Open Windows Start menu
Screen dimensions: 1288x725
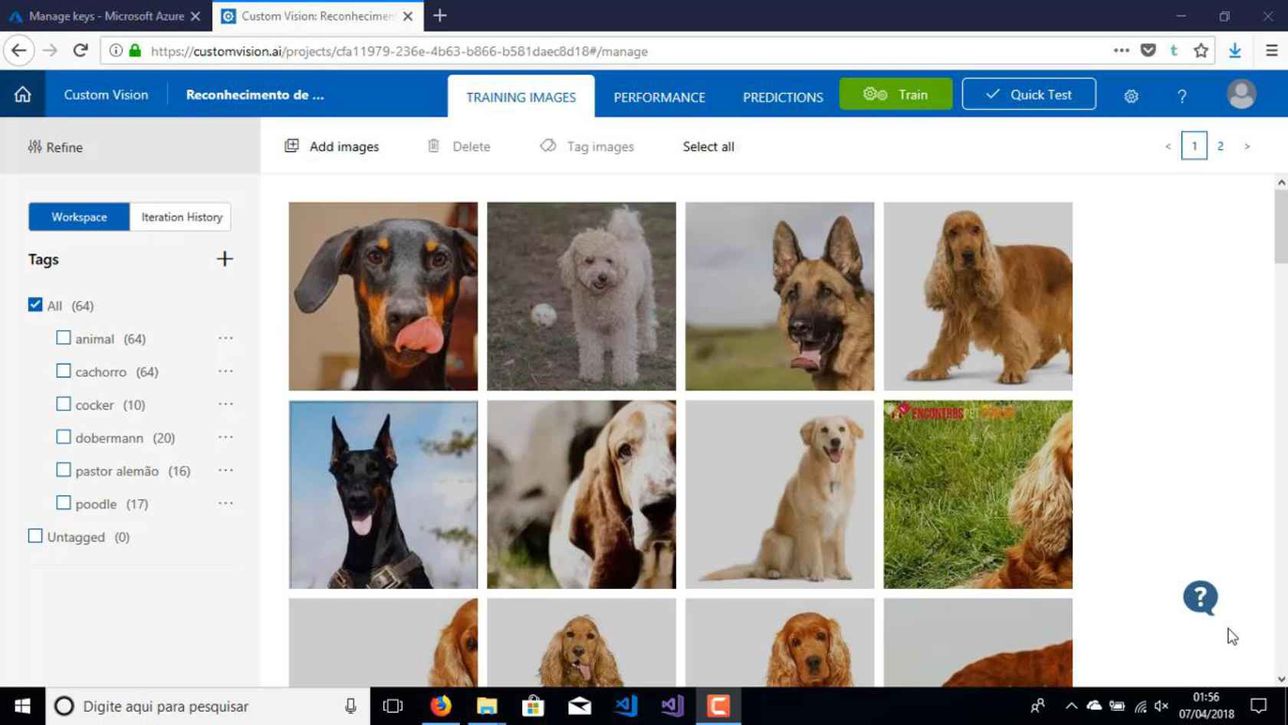(x=22, y=706)
